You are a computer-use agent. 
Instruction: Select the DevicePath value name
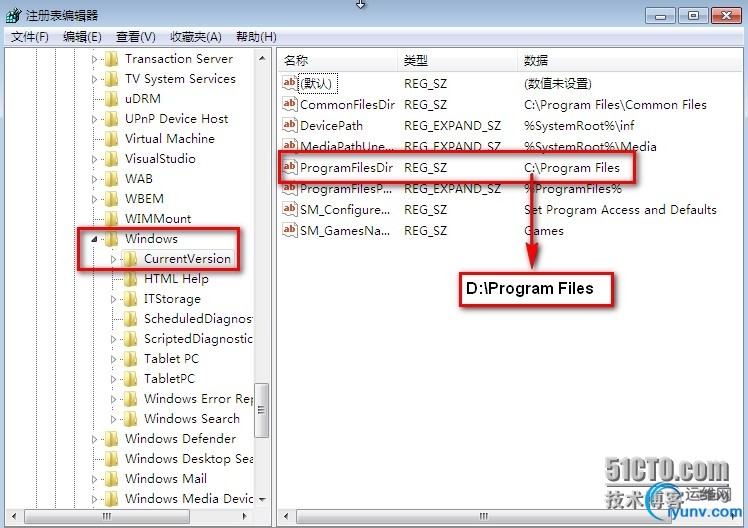331,125
